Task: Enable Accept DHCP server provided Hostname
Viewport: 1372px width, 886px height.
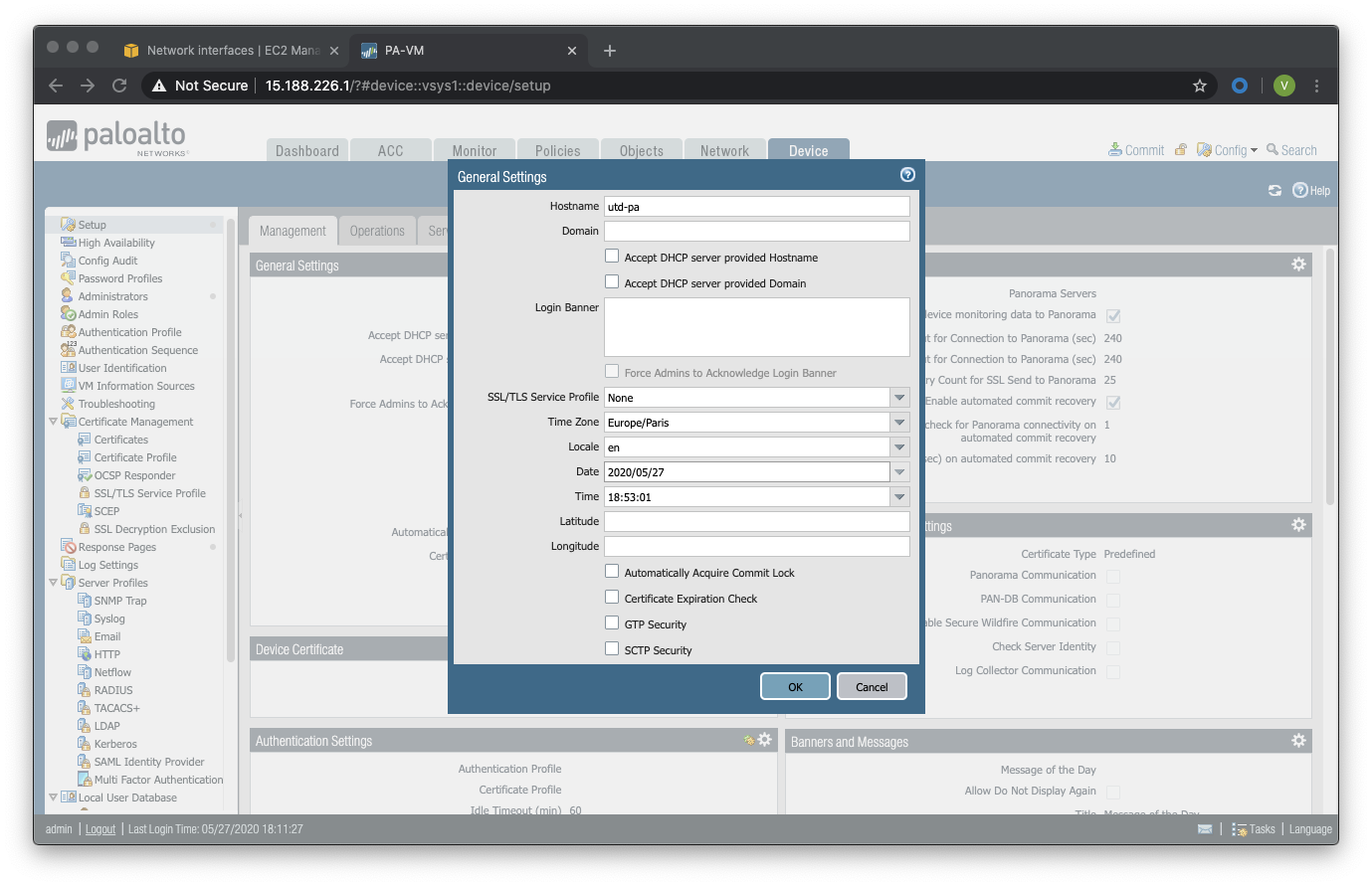Action: click(x=612, y=257)
